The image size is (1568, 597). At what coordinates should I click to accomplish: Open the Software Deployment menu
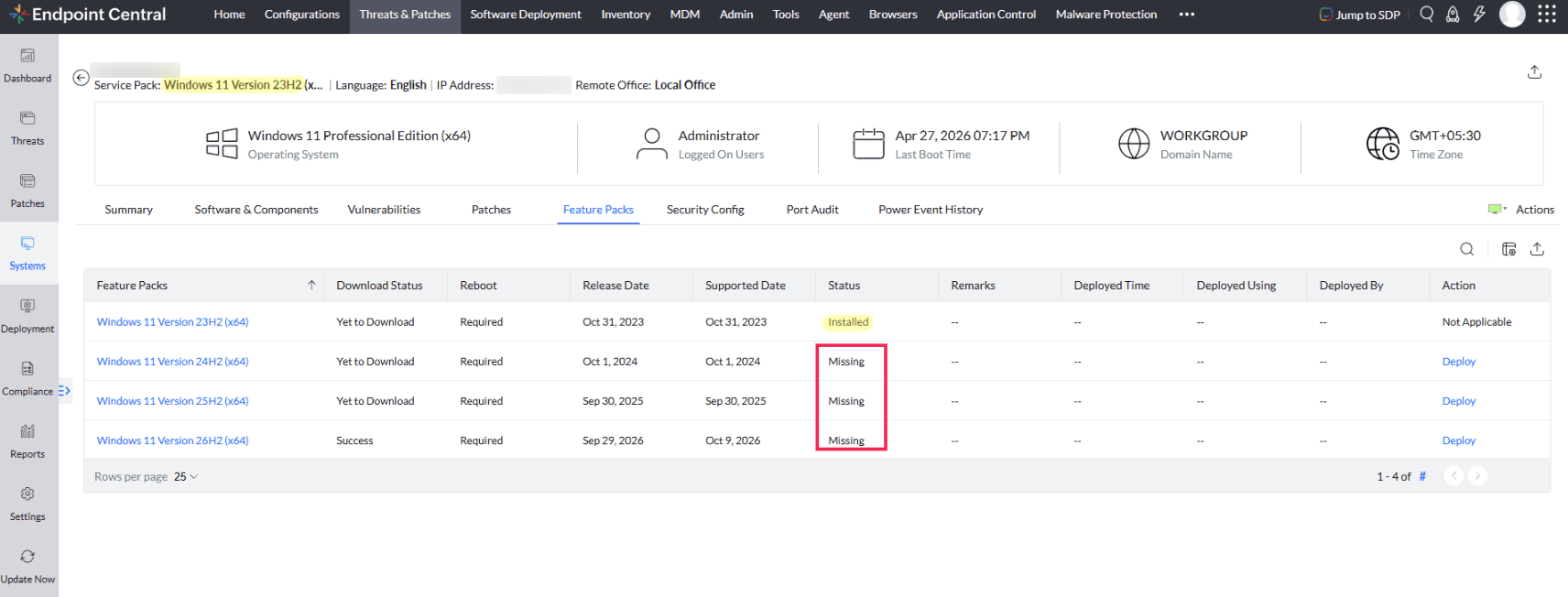[526, 15]
